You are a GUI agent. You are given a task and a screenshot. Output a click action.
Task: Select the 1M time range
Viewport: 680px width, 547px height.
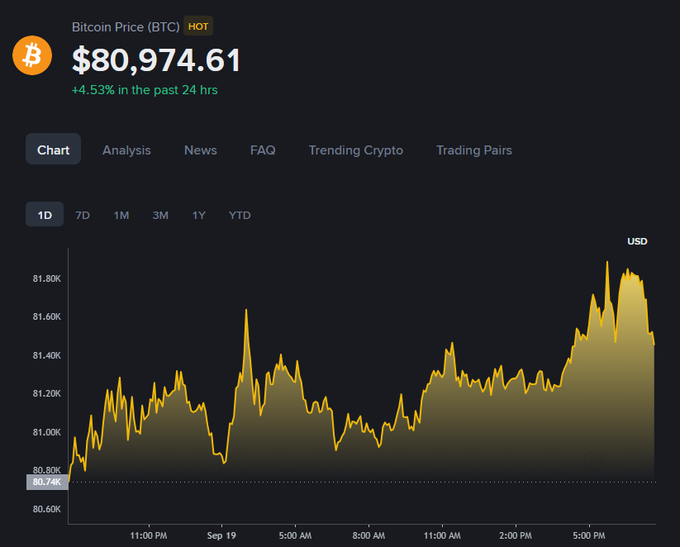point(121,215)
